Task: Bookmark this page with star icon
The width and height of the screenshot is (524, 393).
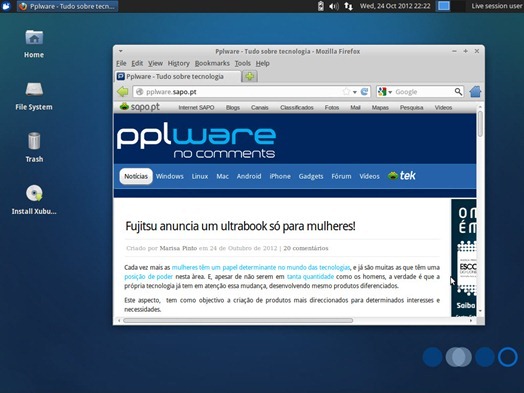Action: click(x=347, y=92)
